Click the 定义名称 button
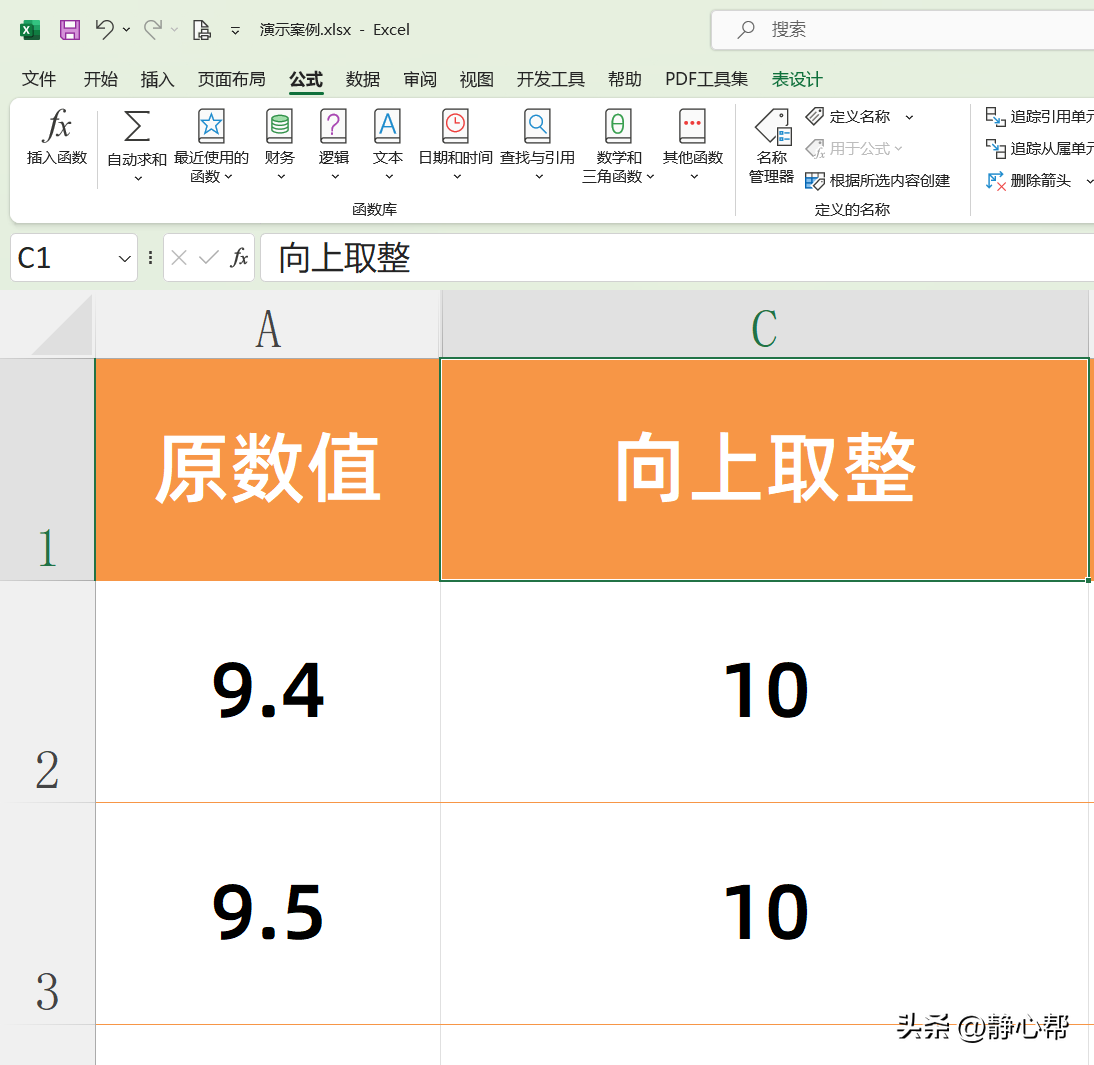The height and width of the screenshot is (1065, 1094). 848,117
